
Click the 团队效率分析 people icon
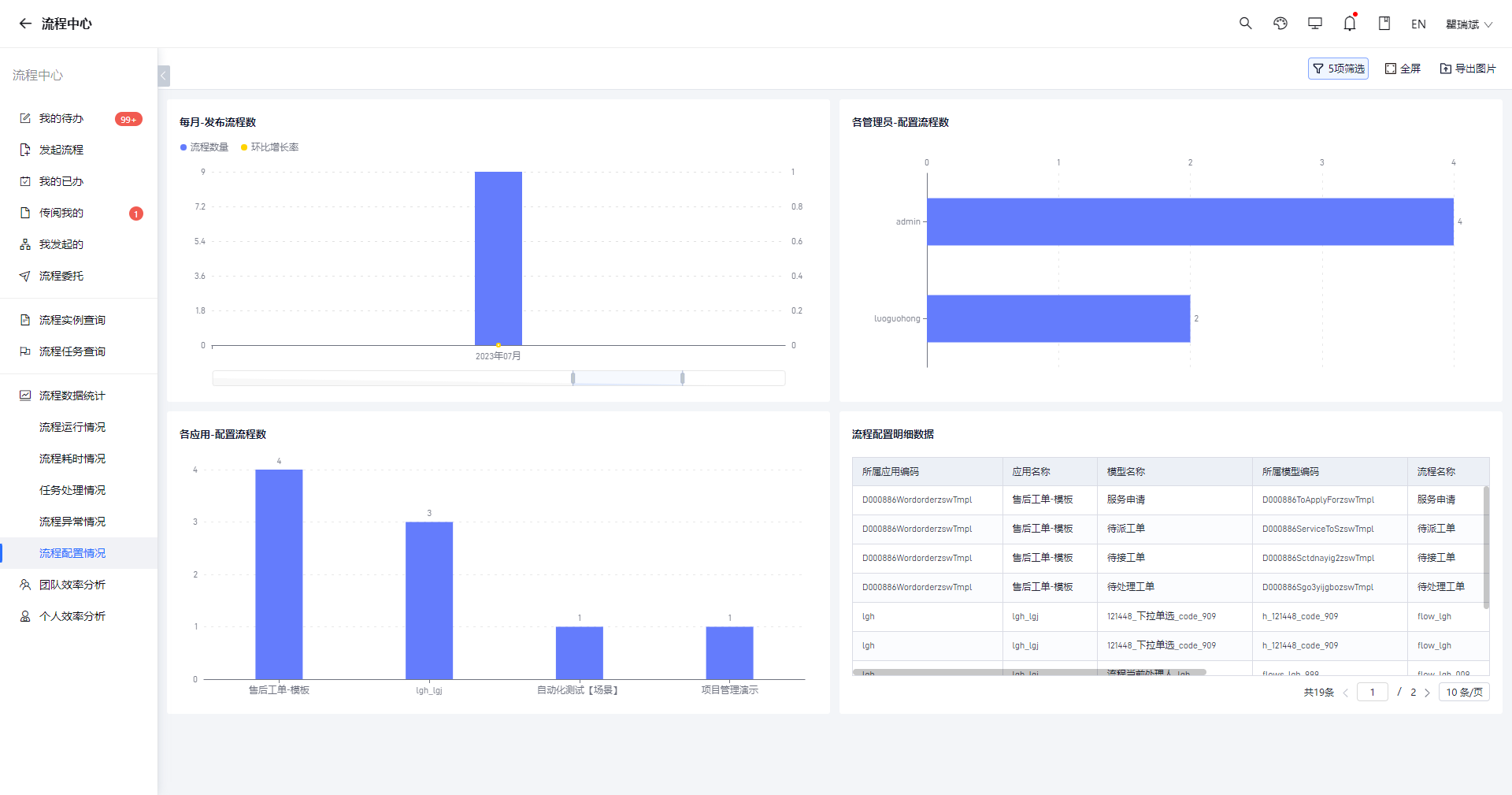tap(25, 585)
